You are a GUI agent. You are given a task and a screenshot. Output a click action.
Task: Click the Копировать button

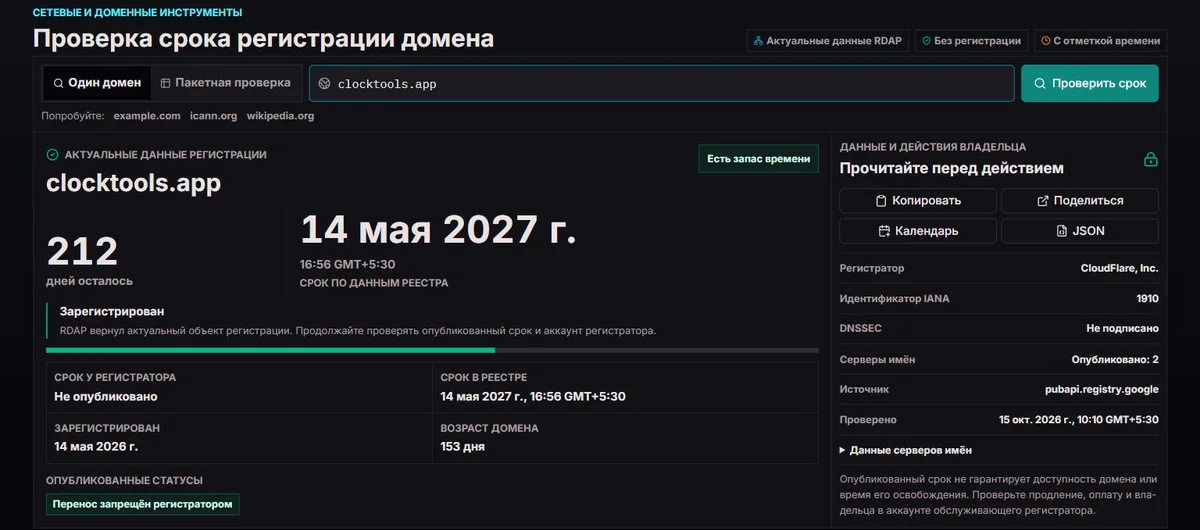pyautogui.click(x=918, y=201)
